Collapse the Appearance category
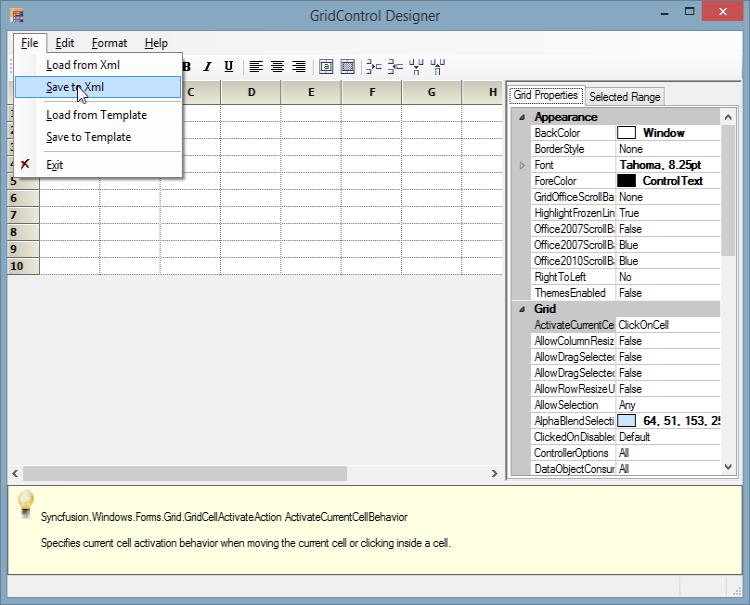This screenshot has height=605, width=750. click(522, 117)
